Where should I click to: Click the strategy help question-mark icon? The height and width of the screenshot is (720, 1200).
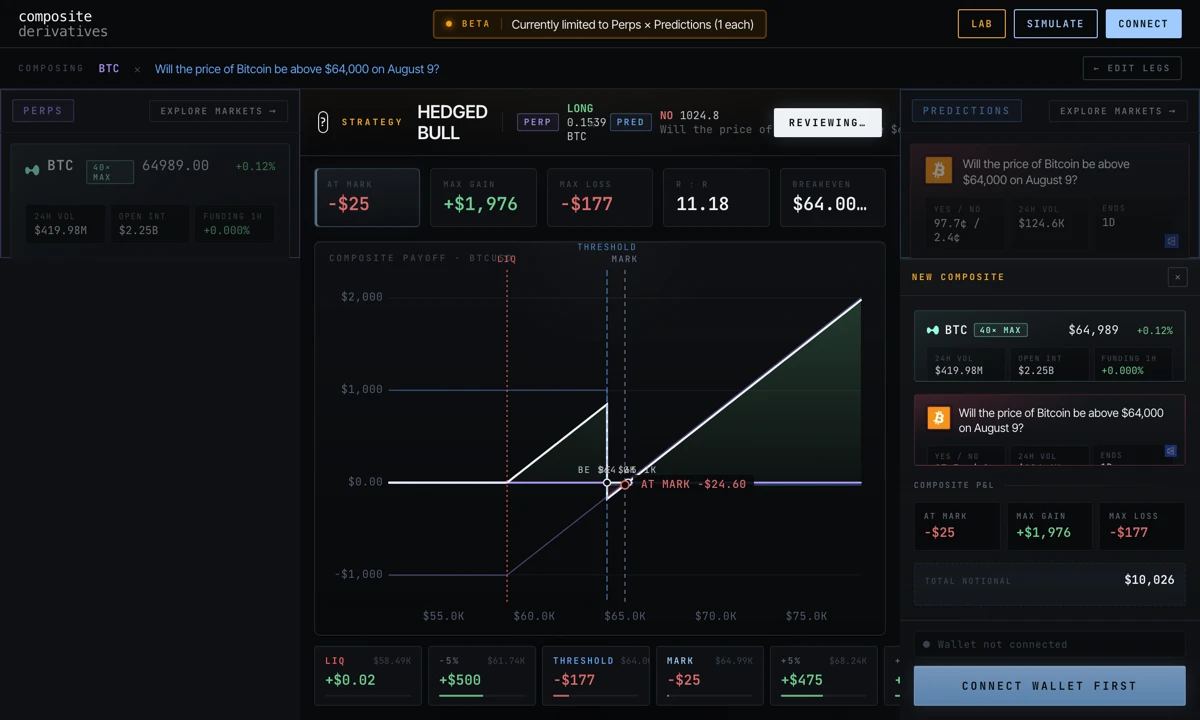[x=323, y=122]
